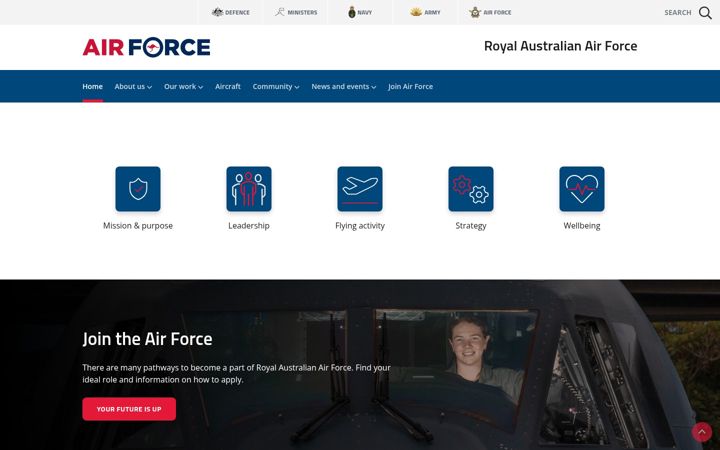Click the DEFENCE top bar link text
Viewport: 720px width, 450px height.
tap(237, 12)
